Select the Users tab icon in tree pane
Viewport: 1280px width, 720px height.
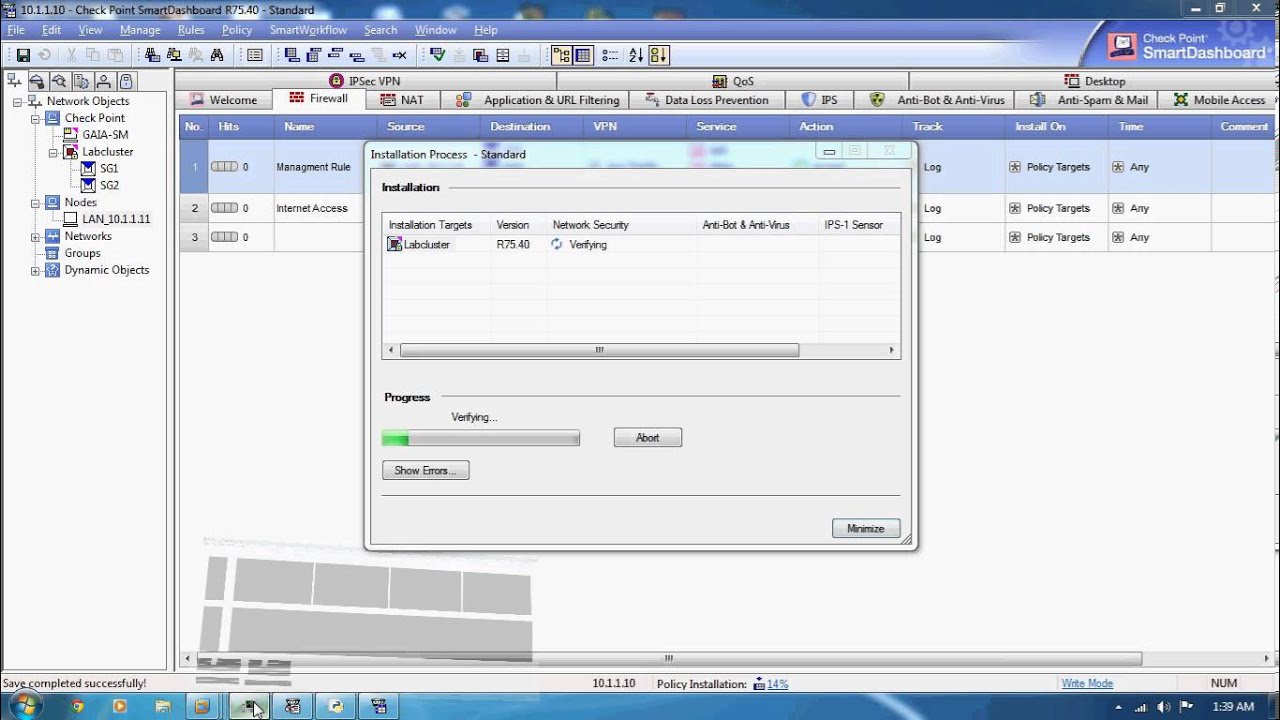(104, 81)
